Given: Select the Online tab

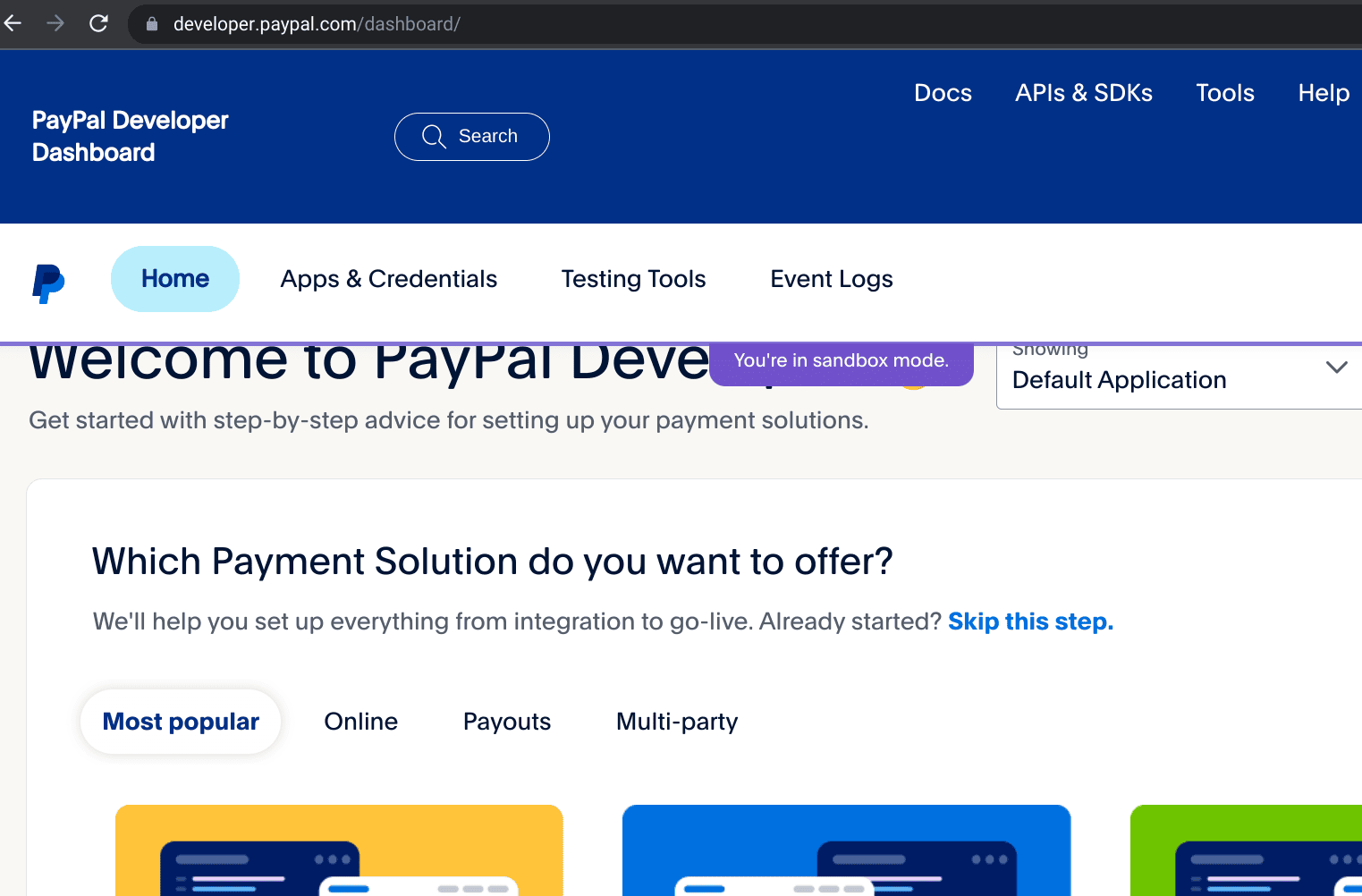Looking at the screenshot, I should pos(361,722).
